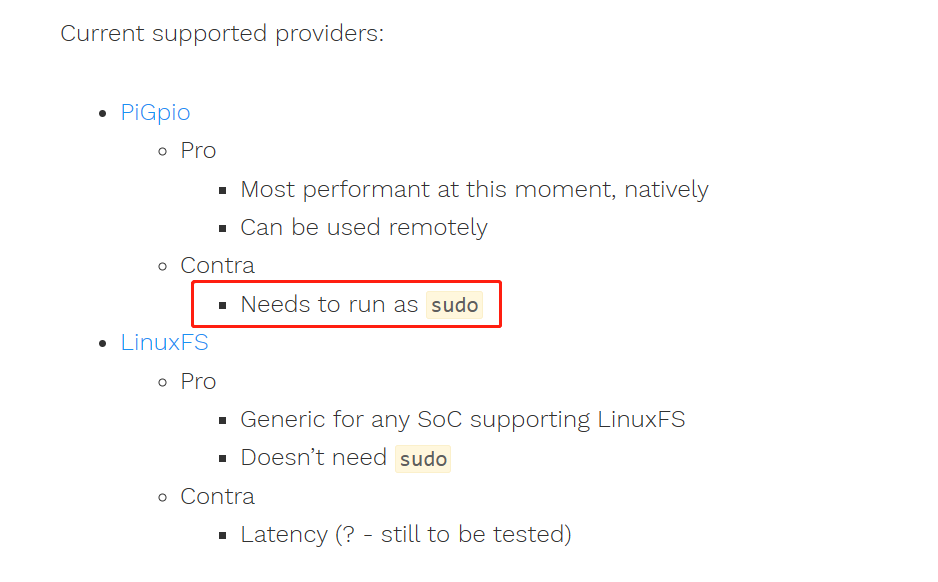Select 'Most performant at this moment, natively' line
This screenshot has width=938, height=582.
(474, 189)
